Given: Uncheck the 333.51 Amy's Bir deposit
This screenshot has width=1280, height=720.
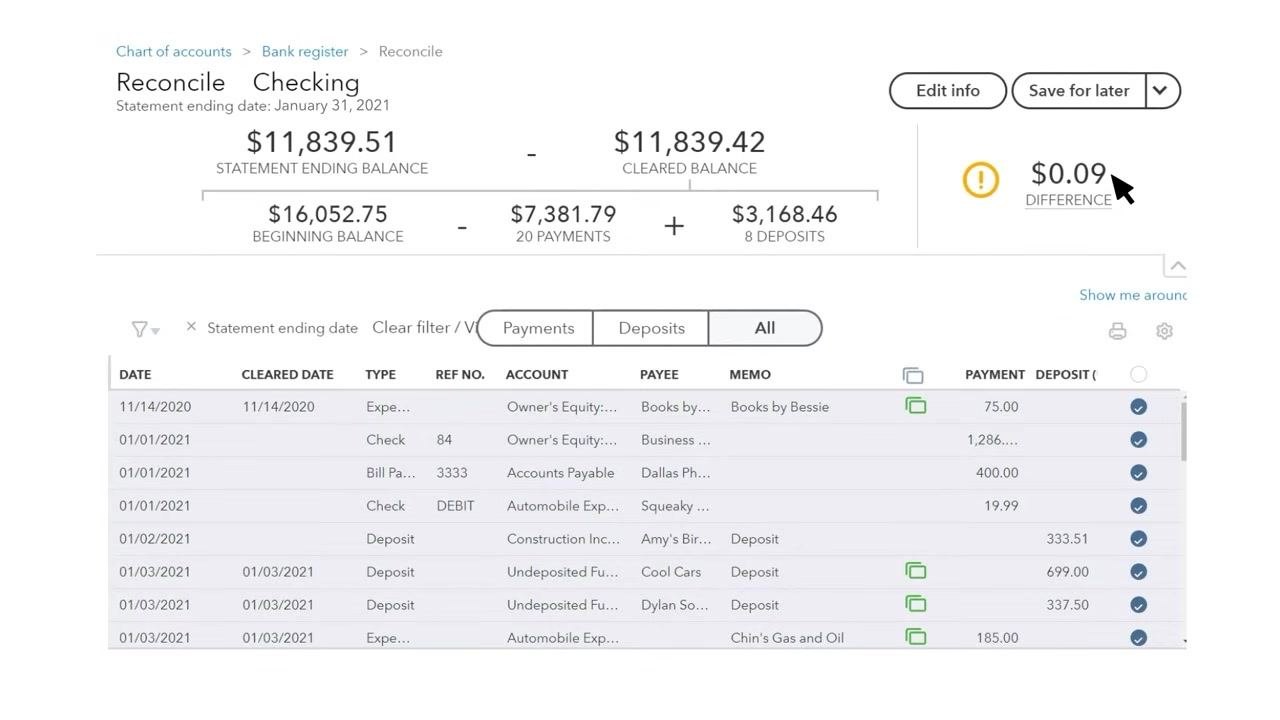Looking at the screenshot, I should pyautogui.click(x=1138, y=539).
